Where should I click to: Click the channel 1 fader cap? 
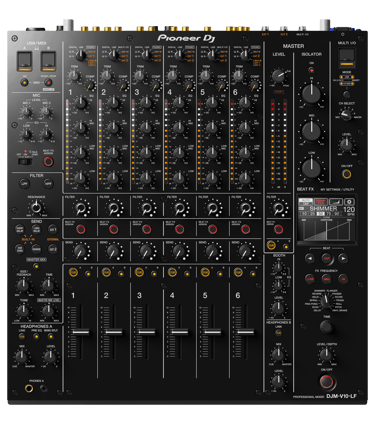[81, 332]
